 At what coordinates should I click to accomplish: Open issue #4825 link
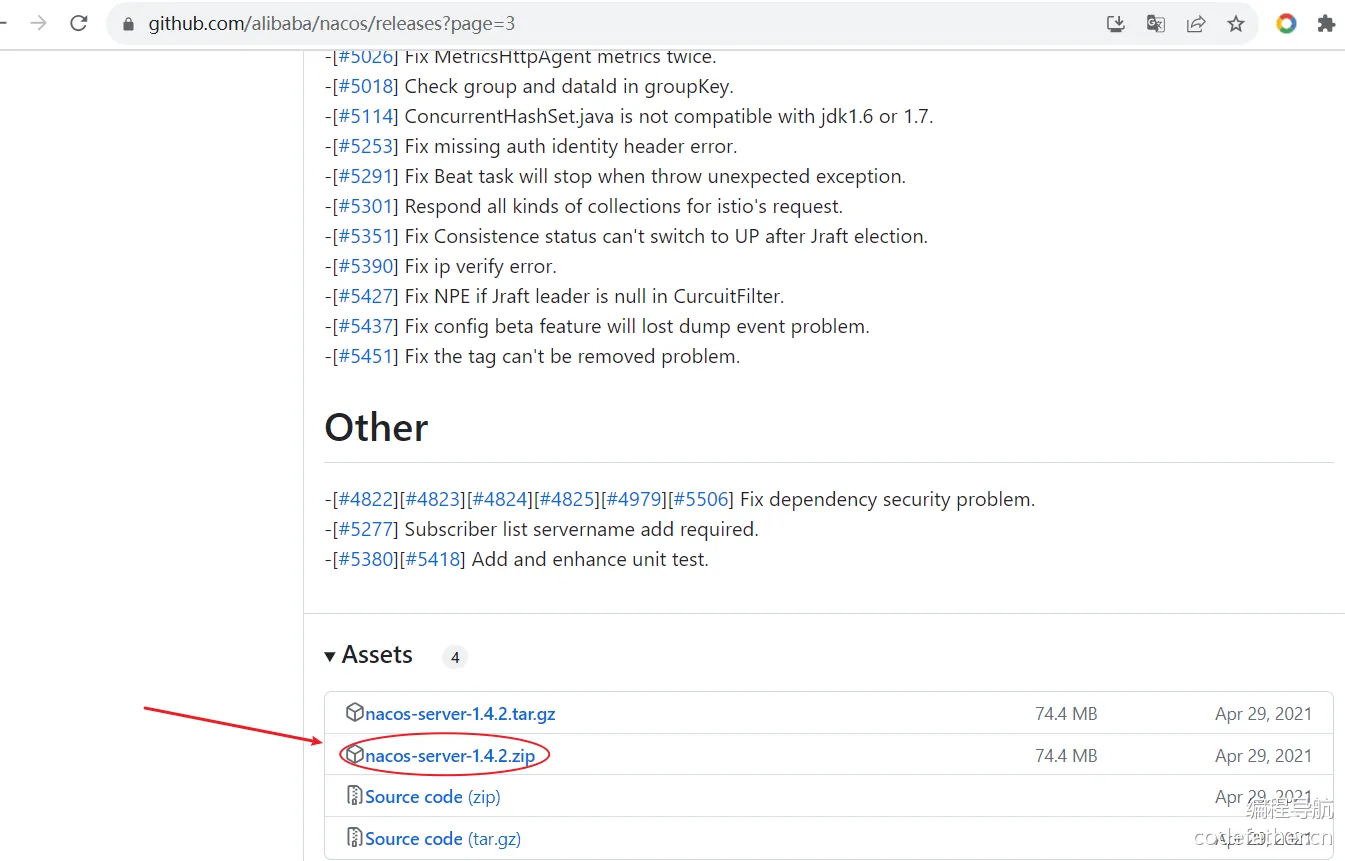566,500
